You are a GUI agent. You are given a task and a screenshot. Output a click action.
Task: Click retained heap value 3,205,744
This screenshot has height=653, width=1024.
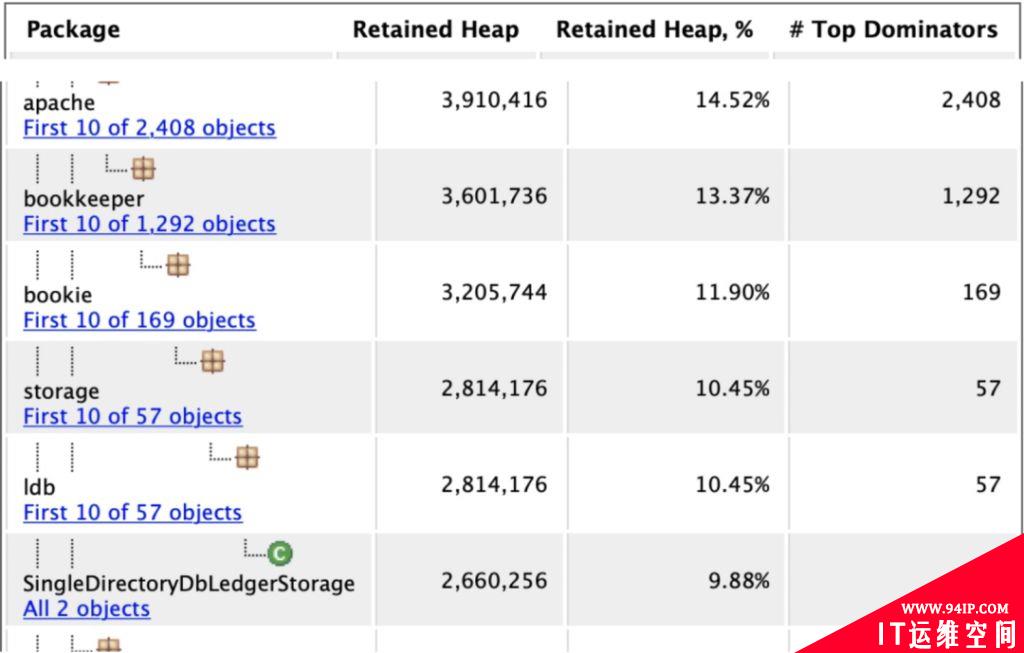tap(494, 292)
